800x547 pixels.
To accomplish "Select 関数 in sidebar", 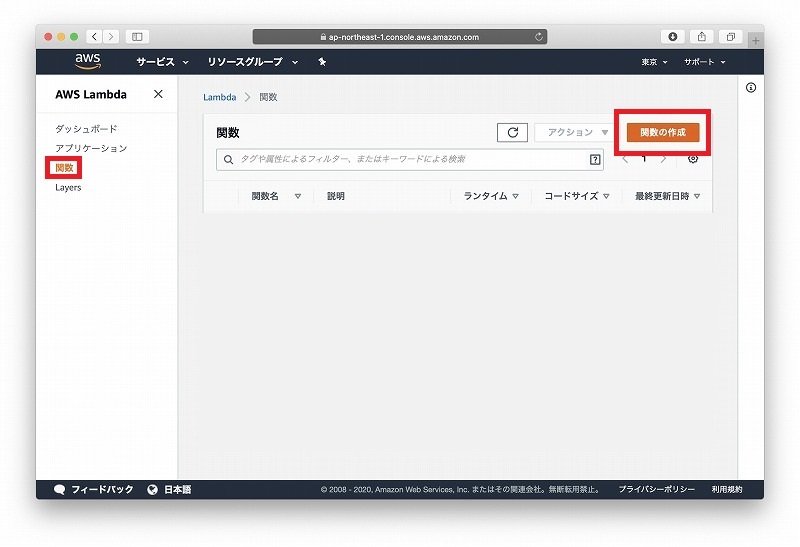I will [64, 167].
